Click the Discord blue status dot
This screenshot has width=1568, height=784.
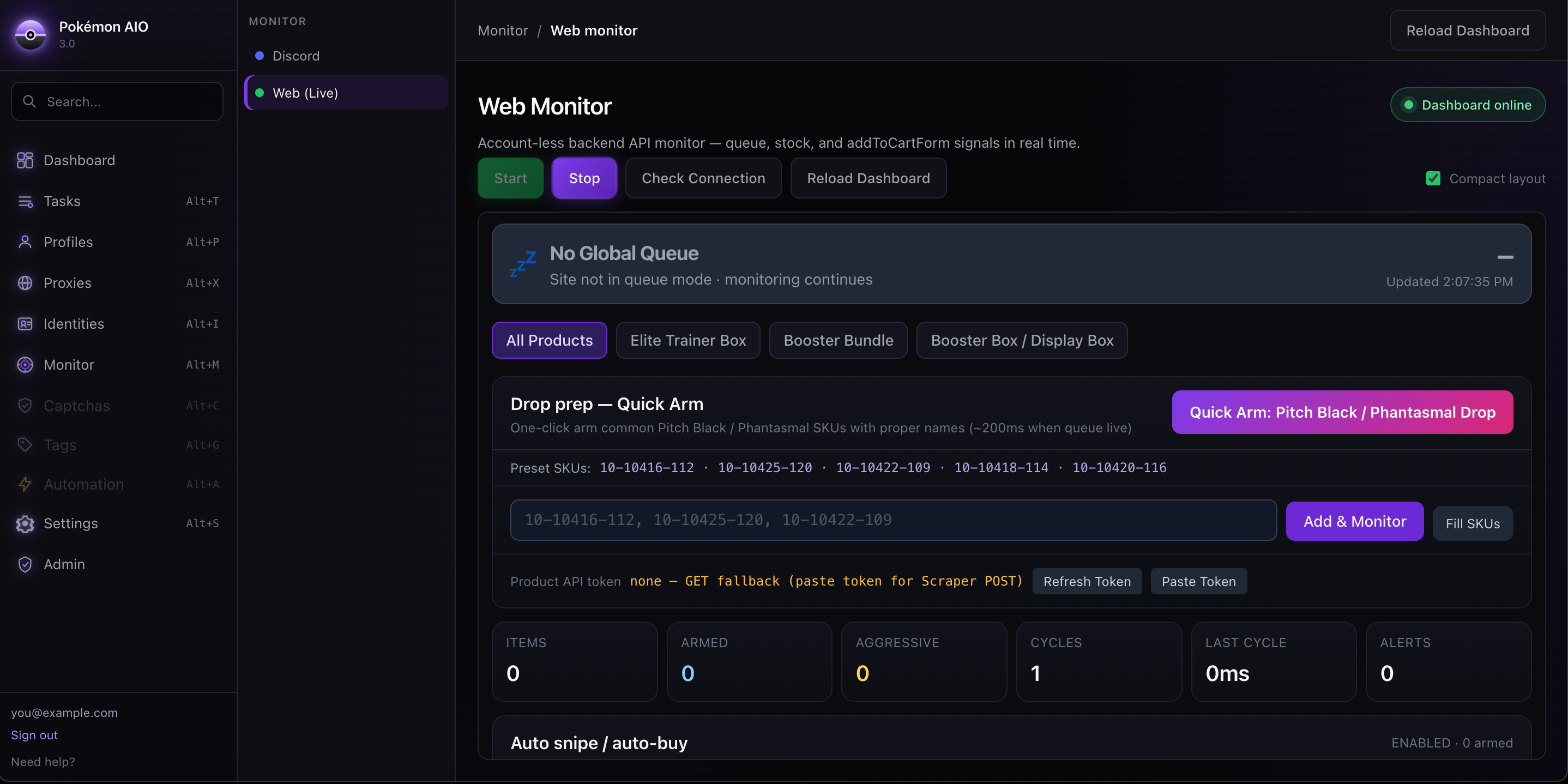click(260, 56)
